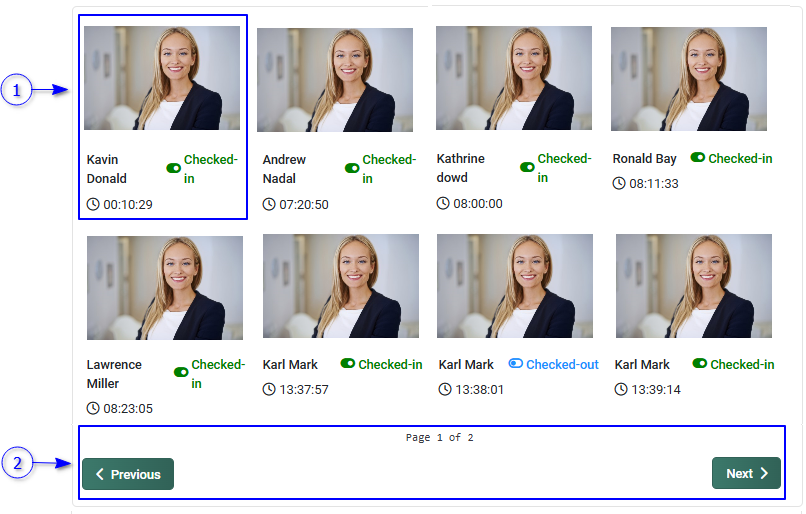The height and width of the screenshot is (514, 806).
Task: Click the numbered callout circle 1
Action: click(x=15, y=91)
